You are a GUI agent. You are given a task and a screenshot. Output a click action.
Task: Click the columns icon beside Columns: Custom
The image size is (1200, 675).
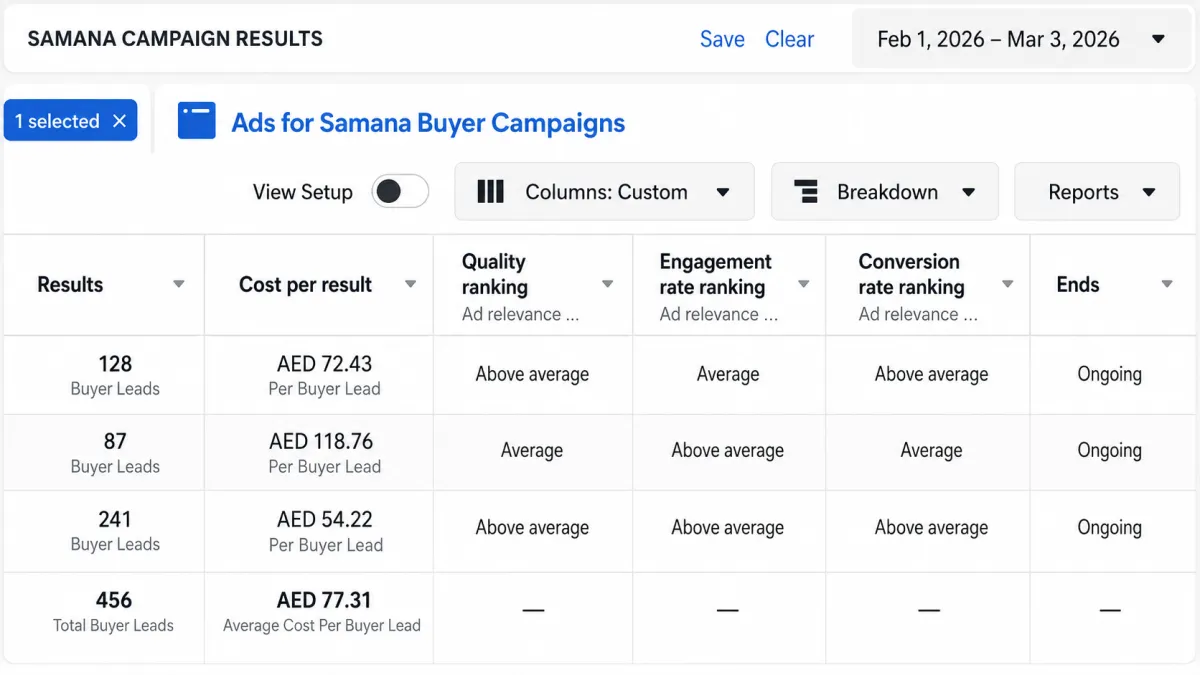click(490, 192)
